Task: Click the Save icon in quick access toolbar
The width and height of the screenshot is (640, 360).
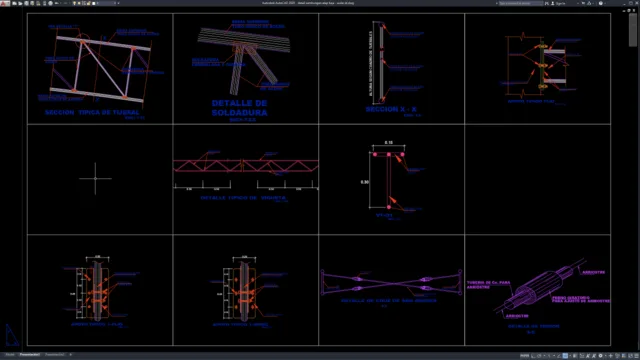Action: point(26,3)
